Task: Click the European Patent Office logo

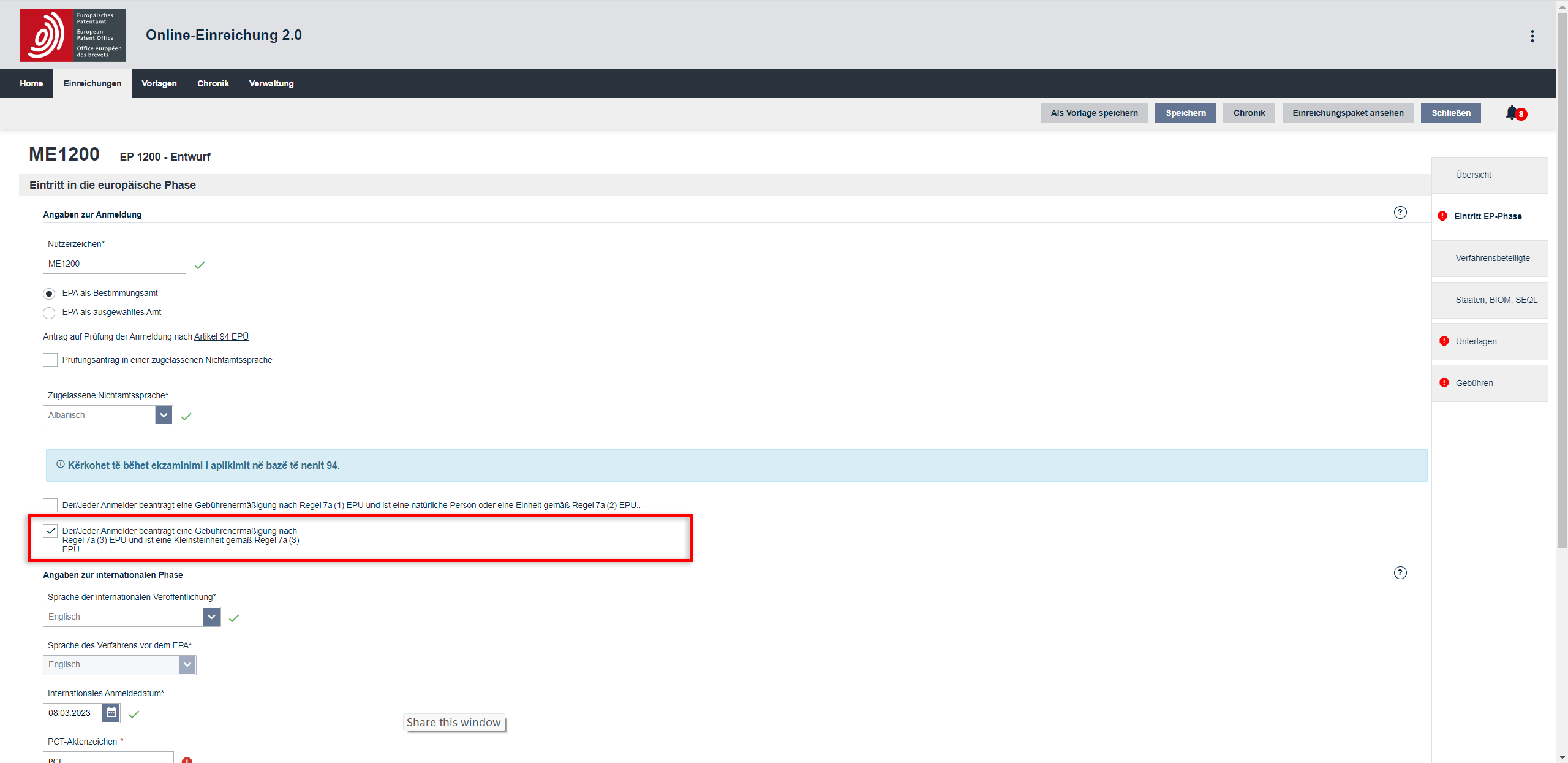Action: (x=72, y=35)
